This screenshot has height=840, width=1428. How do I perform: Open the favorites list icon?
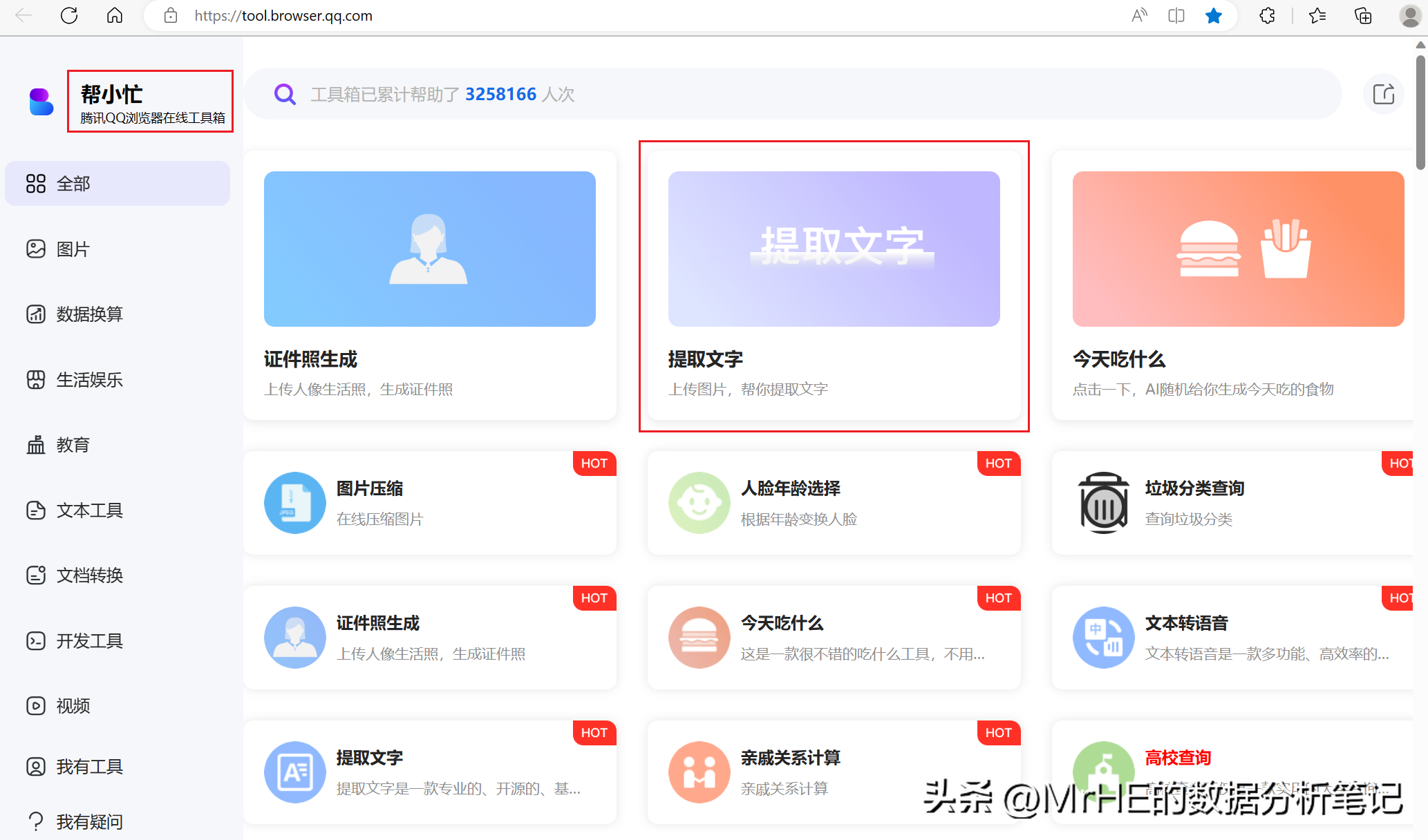coord(1317,15)
